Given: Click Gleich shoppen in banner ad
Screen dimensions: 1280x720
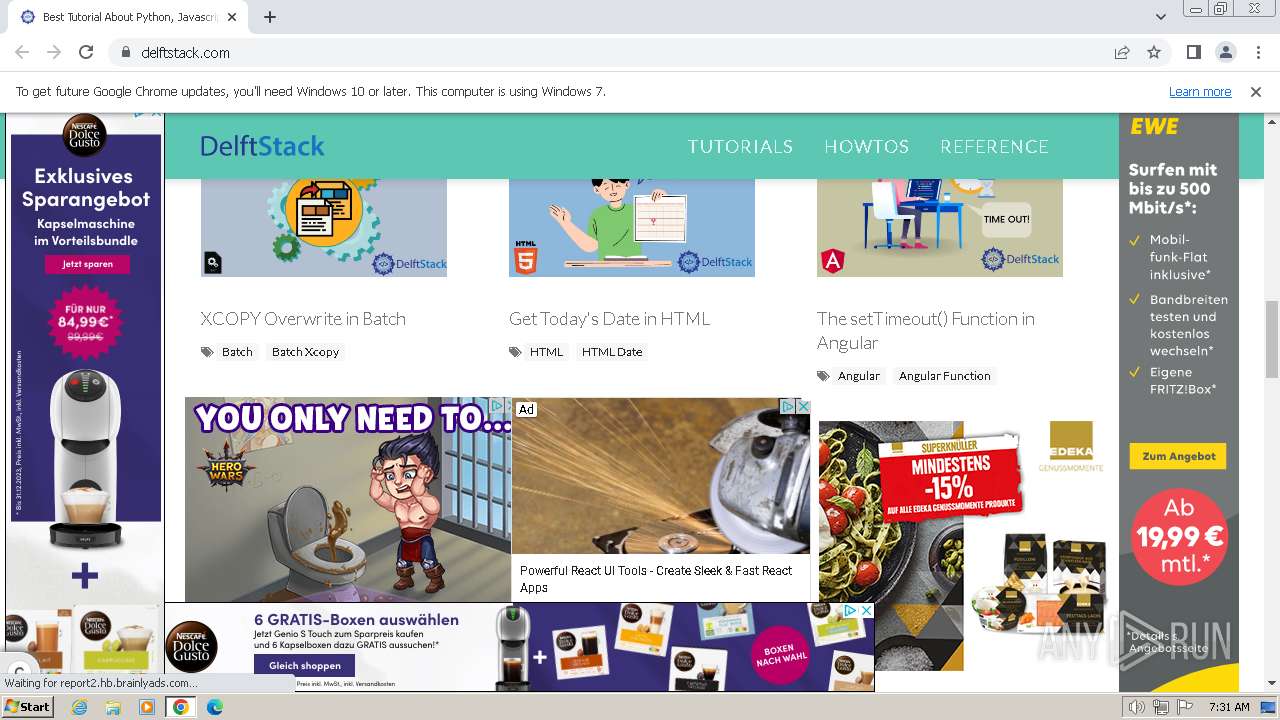Looking at the screenshot, I should tap(304, 665).
